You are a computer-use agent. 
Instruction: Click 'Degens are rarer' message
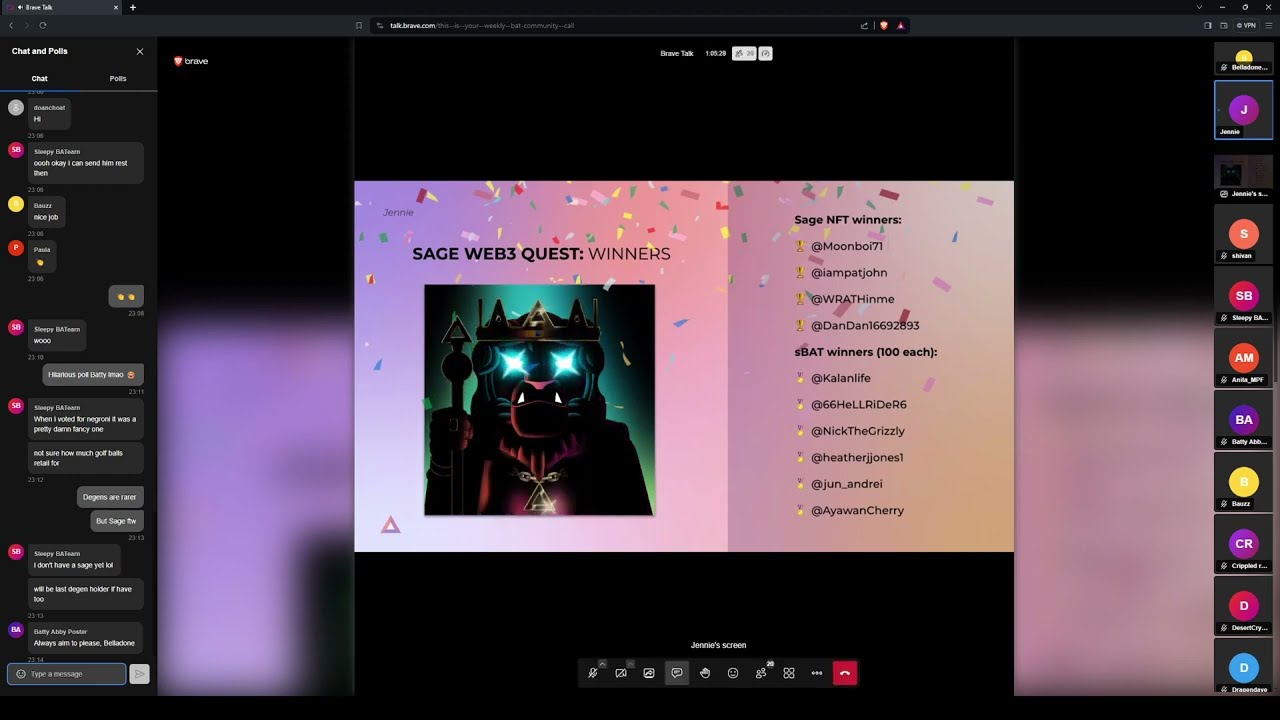click(x=110, y=497)
